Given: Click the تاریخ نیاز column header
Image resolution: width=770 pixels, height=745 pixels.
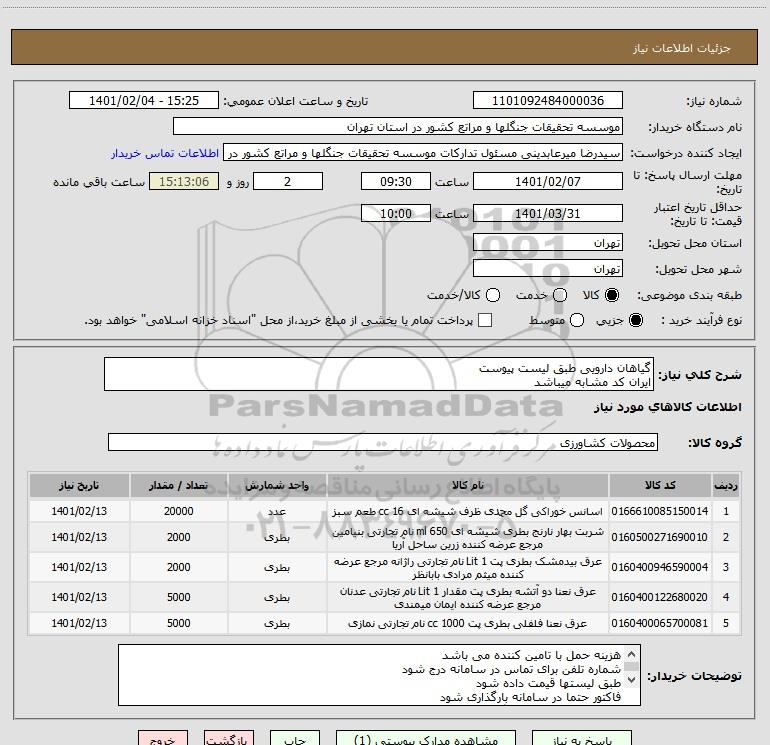Looking at the screenshot, I should click(x=79, y=485).
